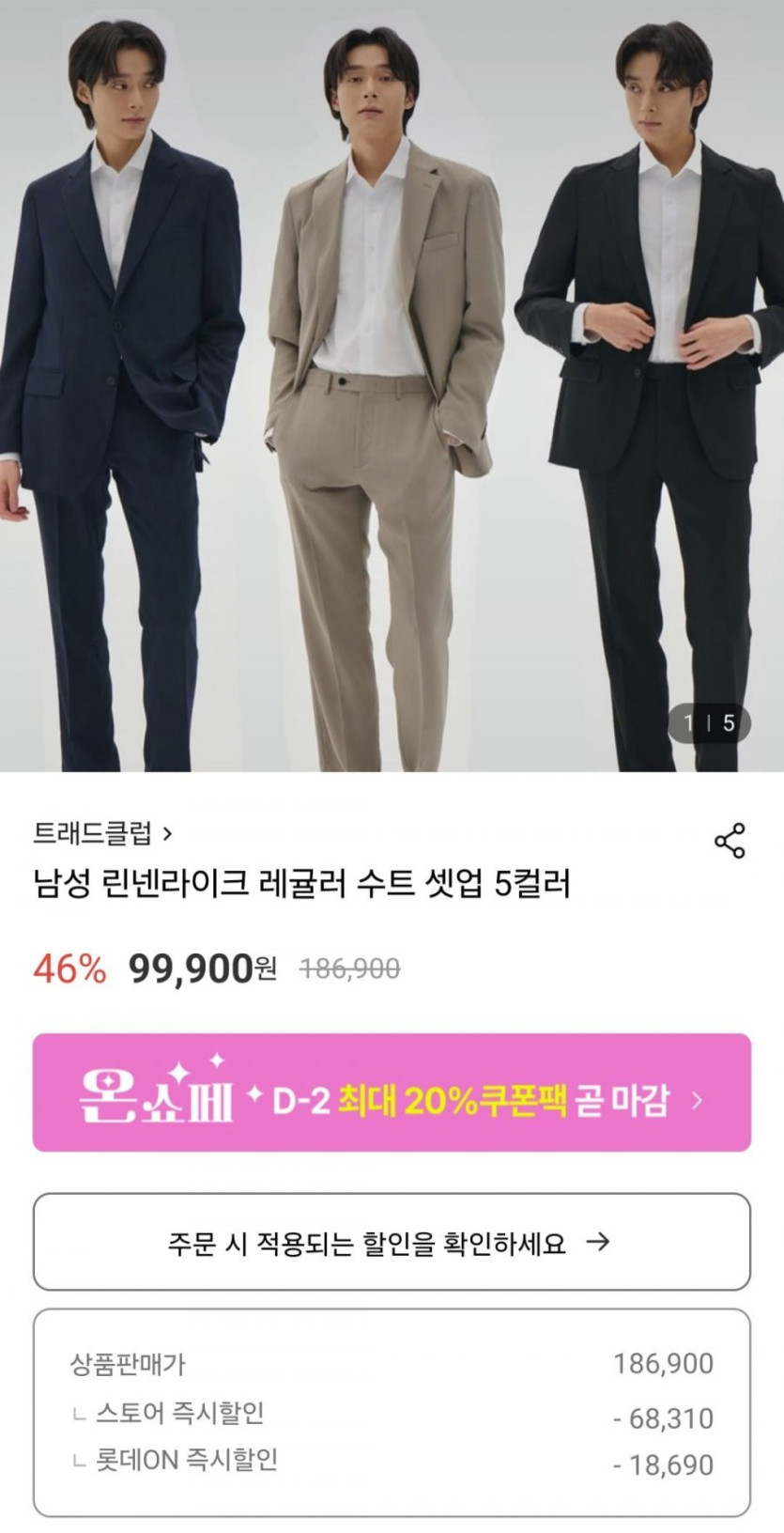
Task: Open the 온쇼페 coupon pack banner
Action: click(x=392, y=1092)
